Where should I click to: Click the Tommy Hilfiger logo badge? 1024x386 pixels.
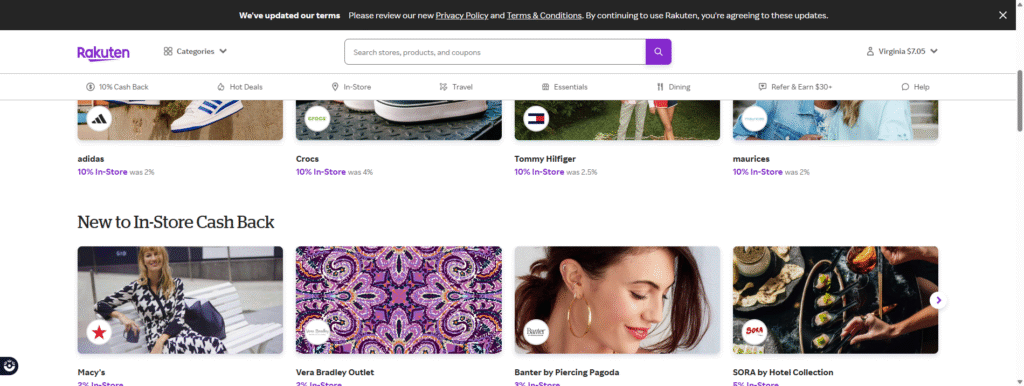[x=536, y=119]
